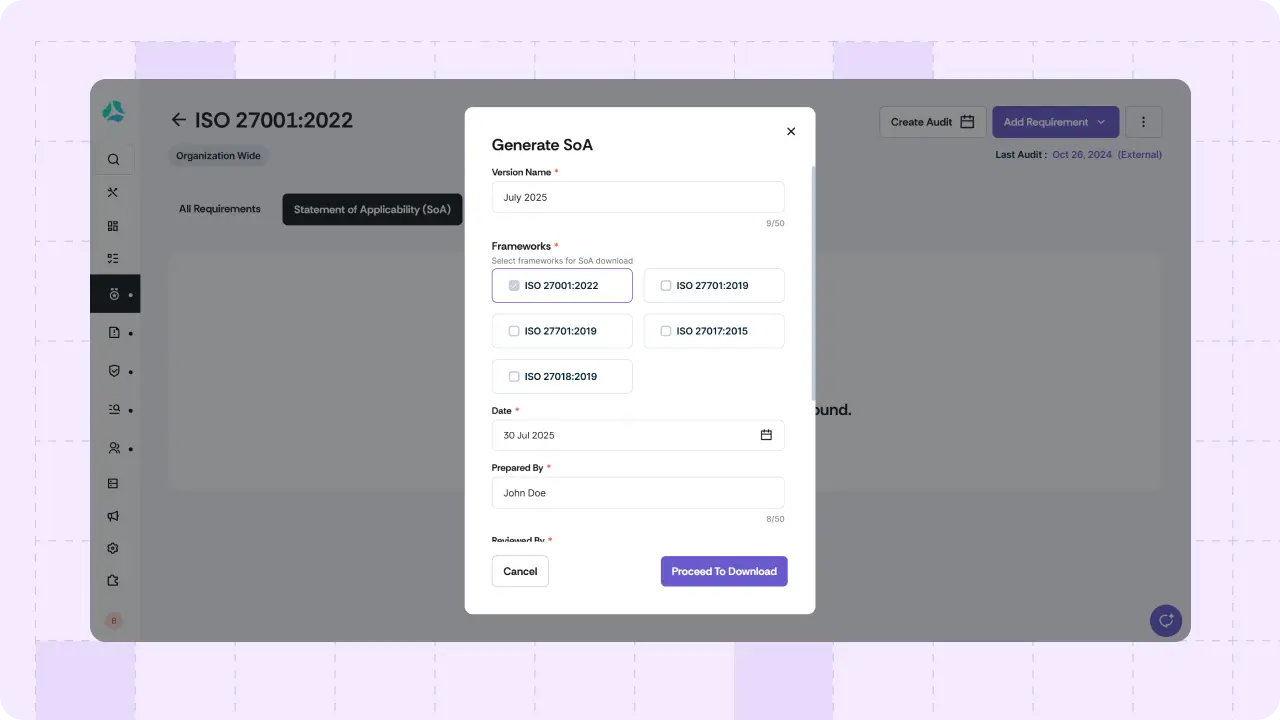Check the ISO 27018:2019 framework

(514, 377)
